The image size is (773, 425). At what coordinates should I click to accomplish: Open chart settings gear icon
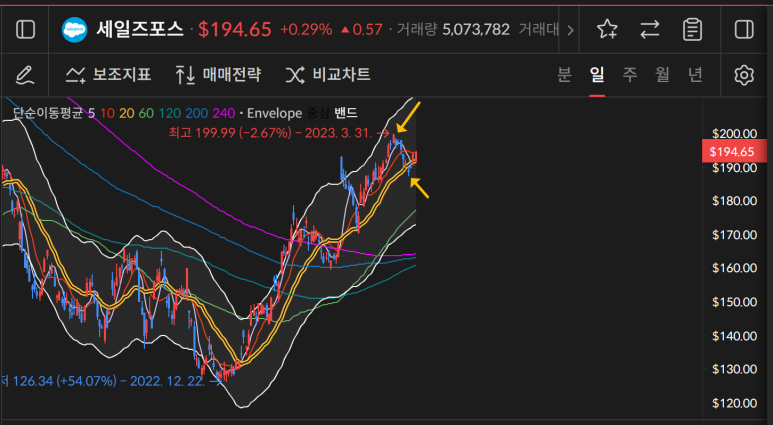[744, 75]
